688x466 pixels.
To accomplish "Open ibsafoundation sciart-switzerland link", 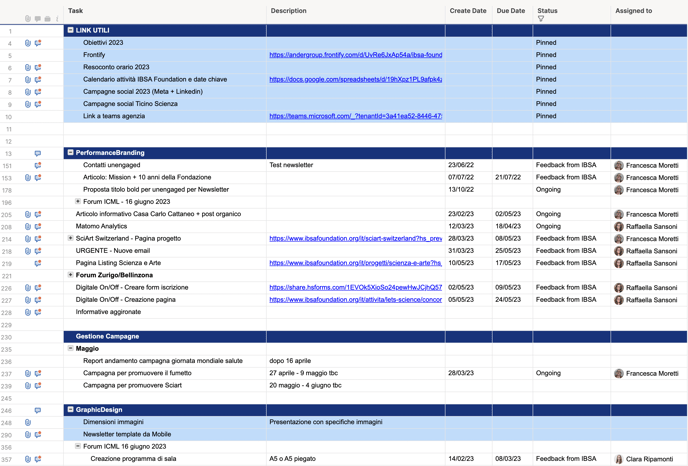I will point(355,239).
